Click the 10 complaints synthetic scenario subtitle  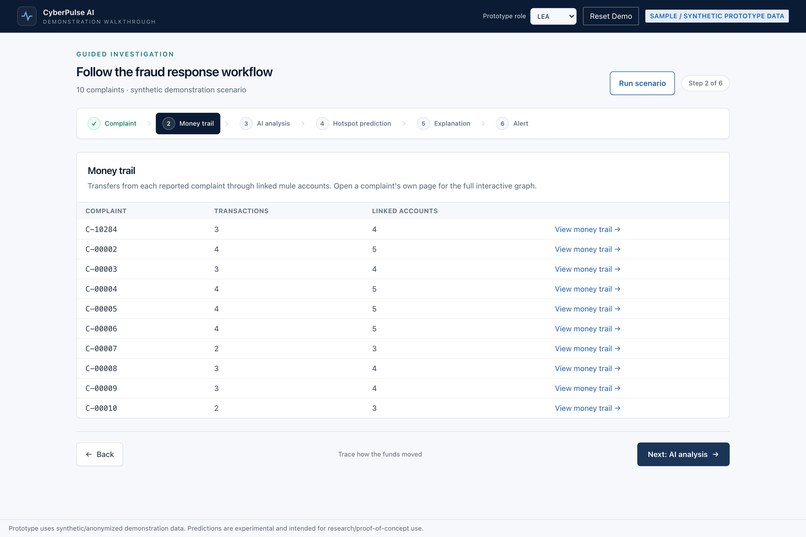[x=161, y=90]
